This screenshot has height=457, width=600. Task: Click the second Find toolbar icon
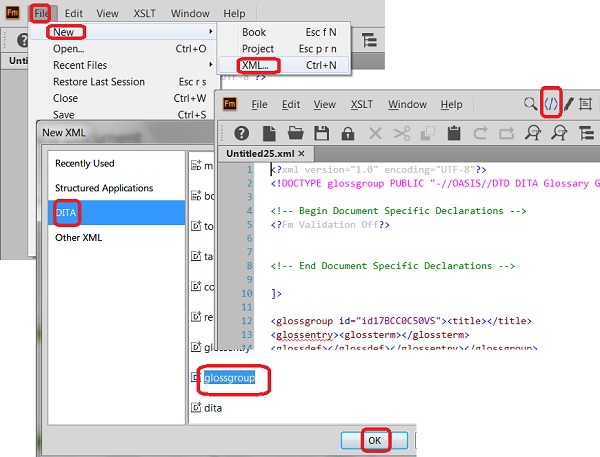559,133
